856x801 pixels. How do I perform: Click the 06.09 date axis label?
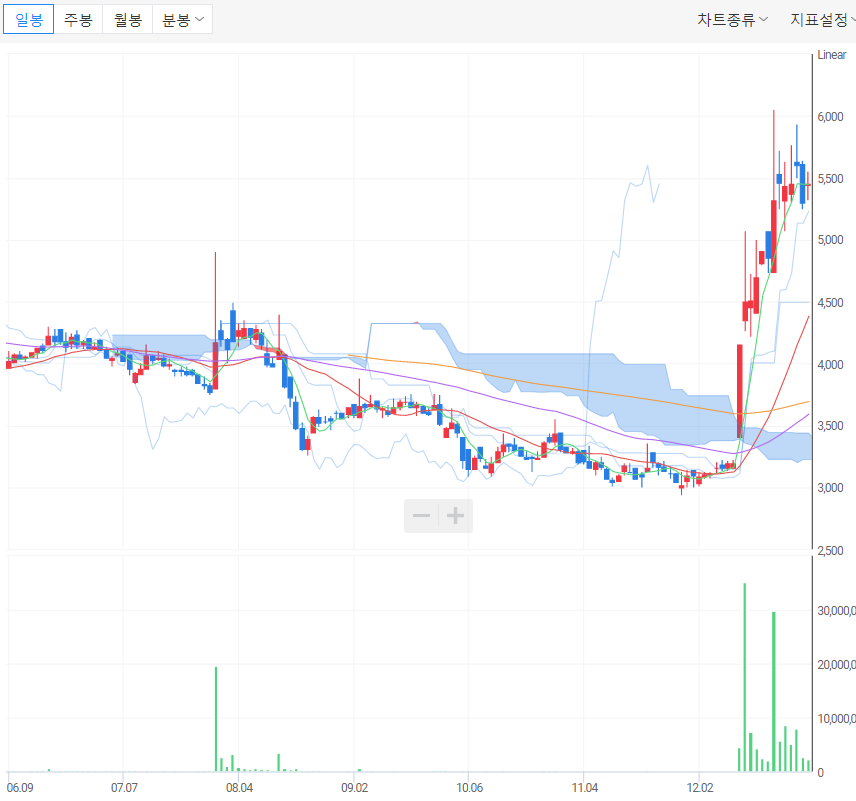coord(20,787)
